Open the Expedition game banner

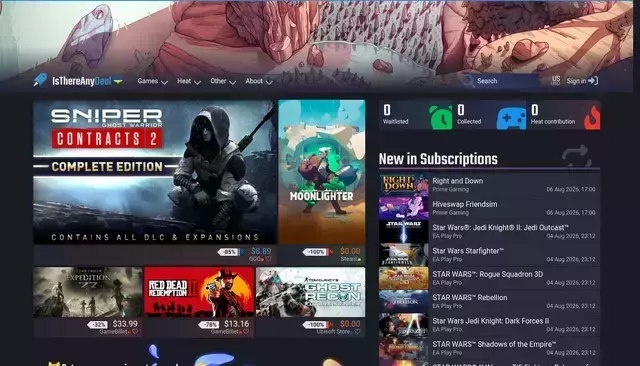(88, 292)
